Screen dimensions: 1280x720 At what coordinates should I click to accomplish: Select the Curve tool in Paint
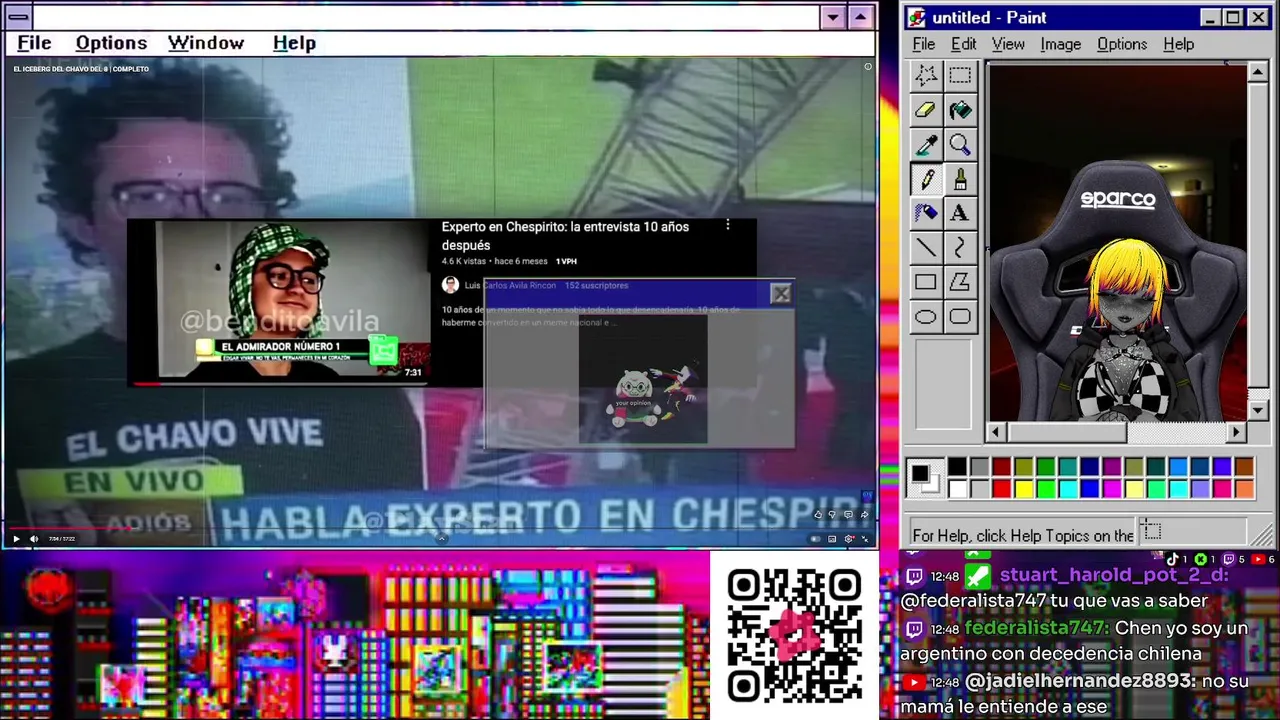click(960, 248)
